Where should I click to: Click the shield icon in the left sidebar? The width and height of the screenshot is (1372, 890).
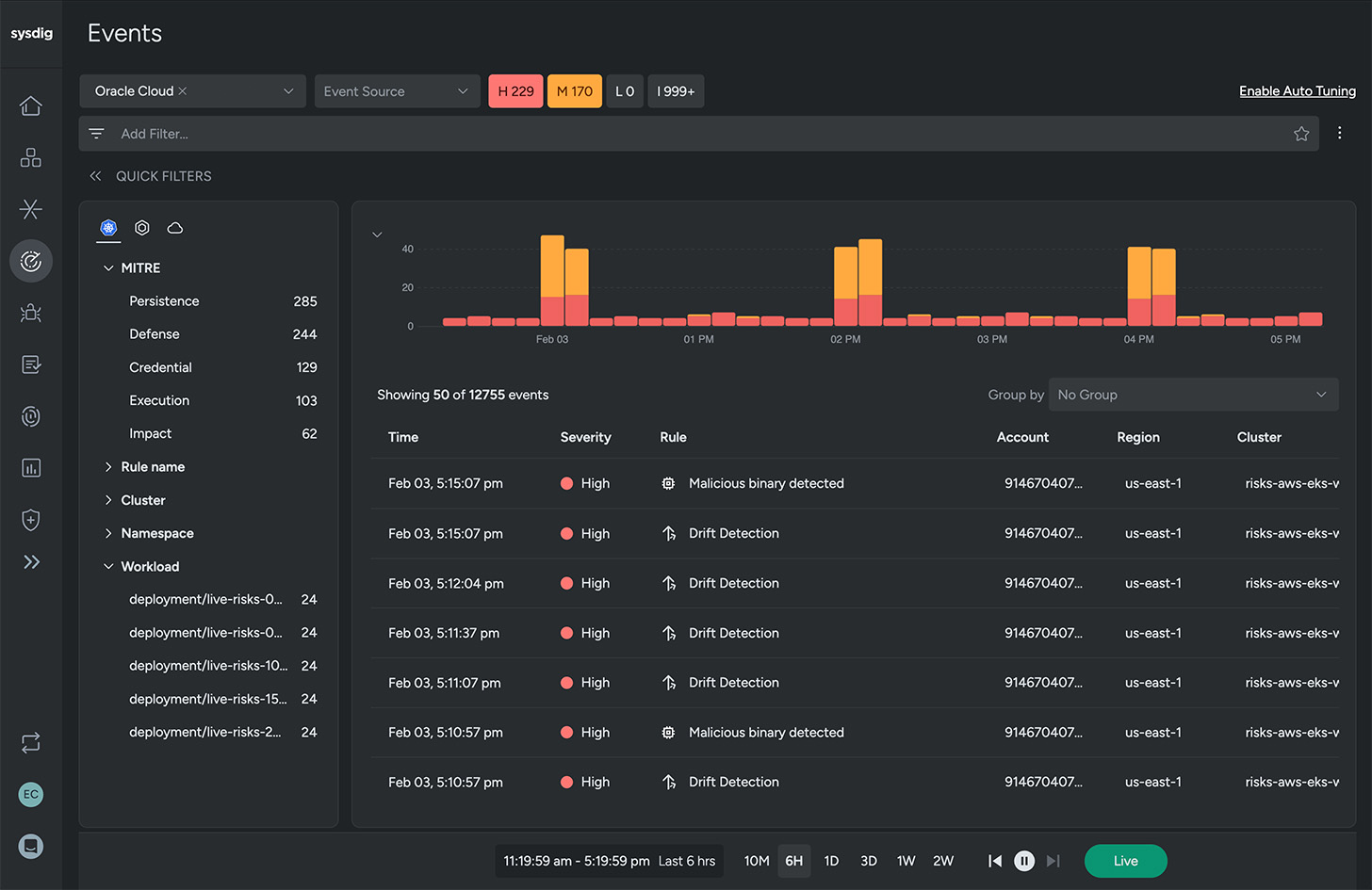31,520
